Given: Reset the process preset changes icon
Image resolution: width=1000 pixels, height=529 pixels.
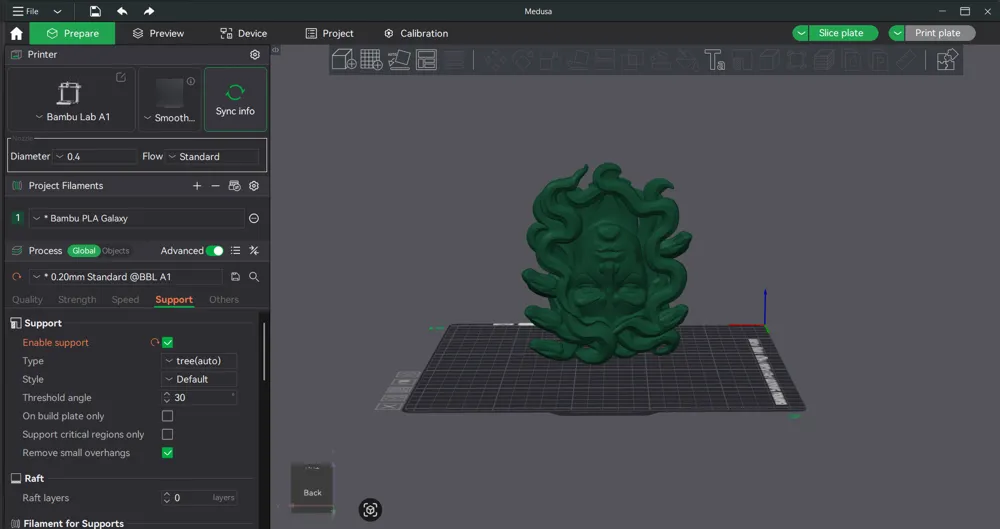Looking at the screenshot, I should point(17,277).
